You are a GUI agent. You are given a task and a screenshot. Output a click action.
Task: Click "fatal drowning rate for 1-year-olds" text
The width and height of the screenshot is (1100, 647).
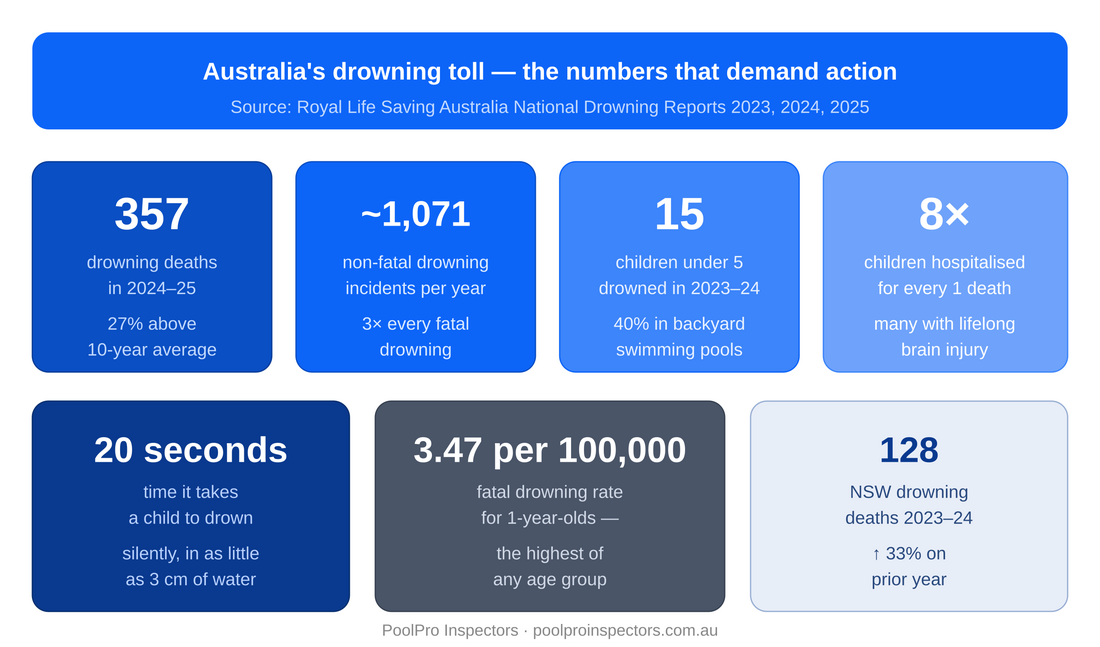tap(549, 505)
